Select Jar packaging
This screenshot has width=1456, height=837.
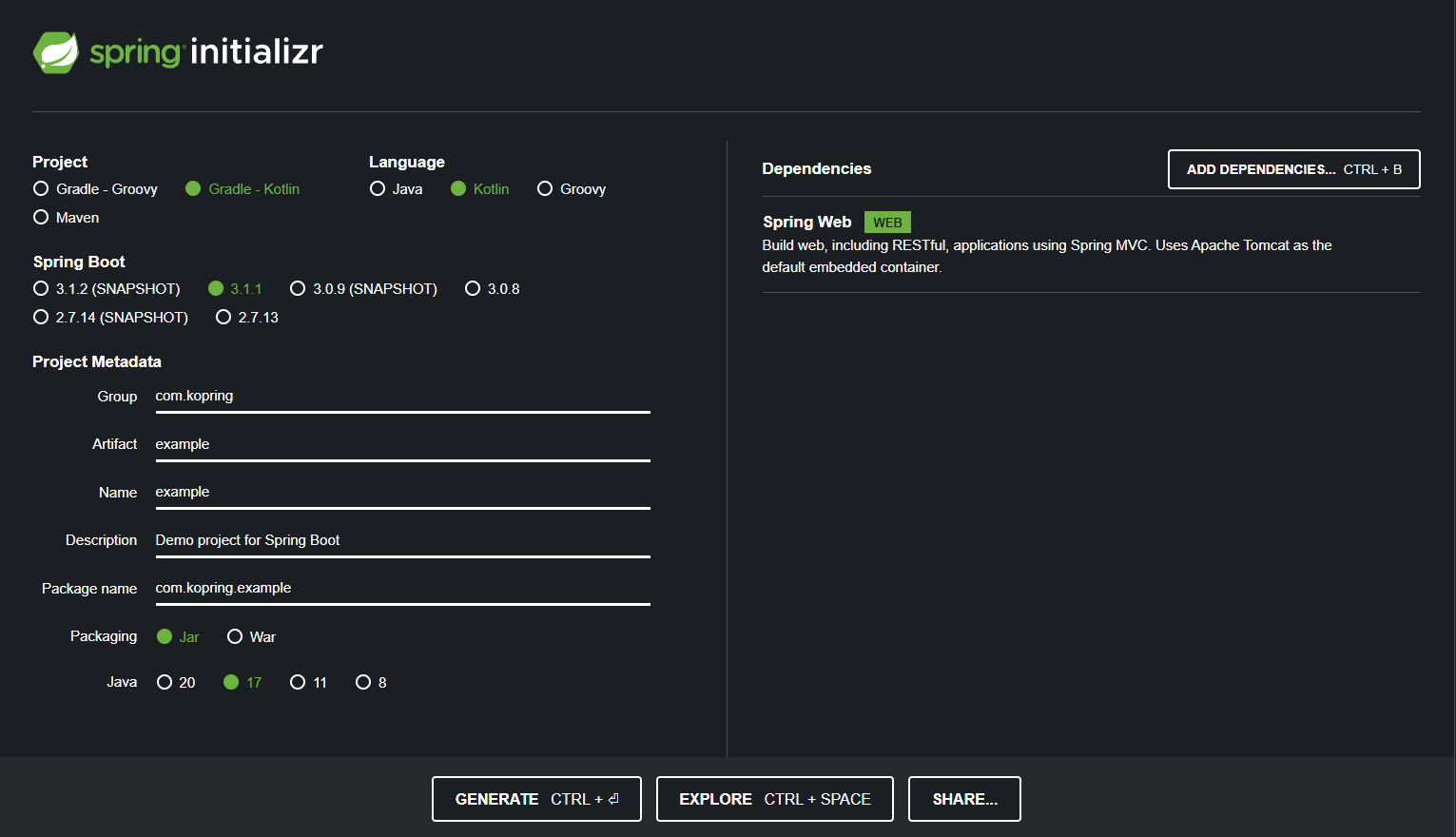[x=178, y=637]
